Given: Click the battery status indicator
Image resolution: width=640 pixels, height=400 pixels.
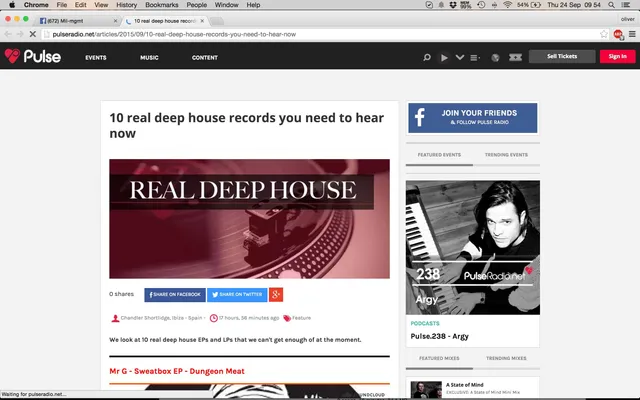Looking at the screenshot, I should (529, 5).
